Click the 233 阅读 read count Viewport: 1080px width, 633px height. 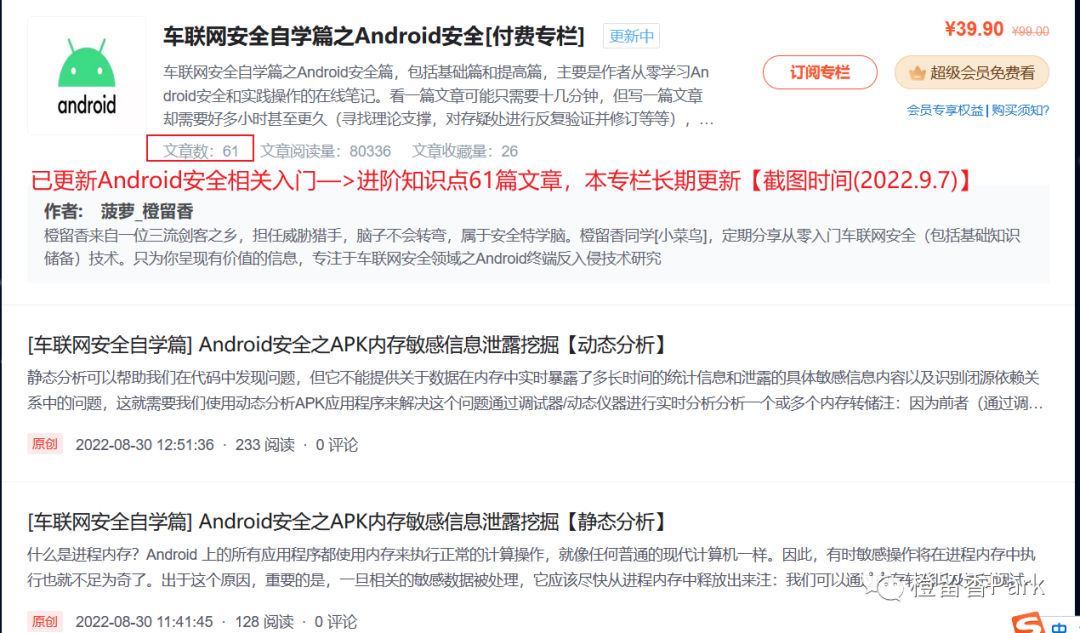click(265, 444)
